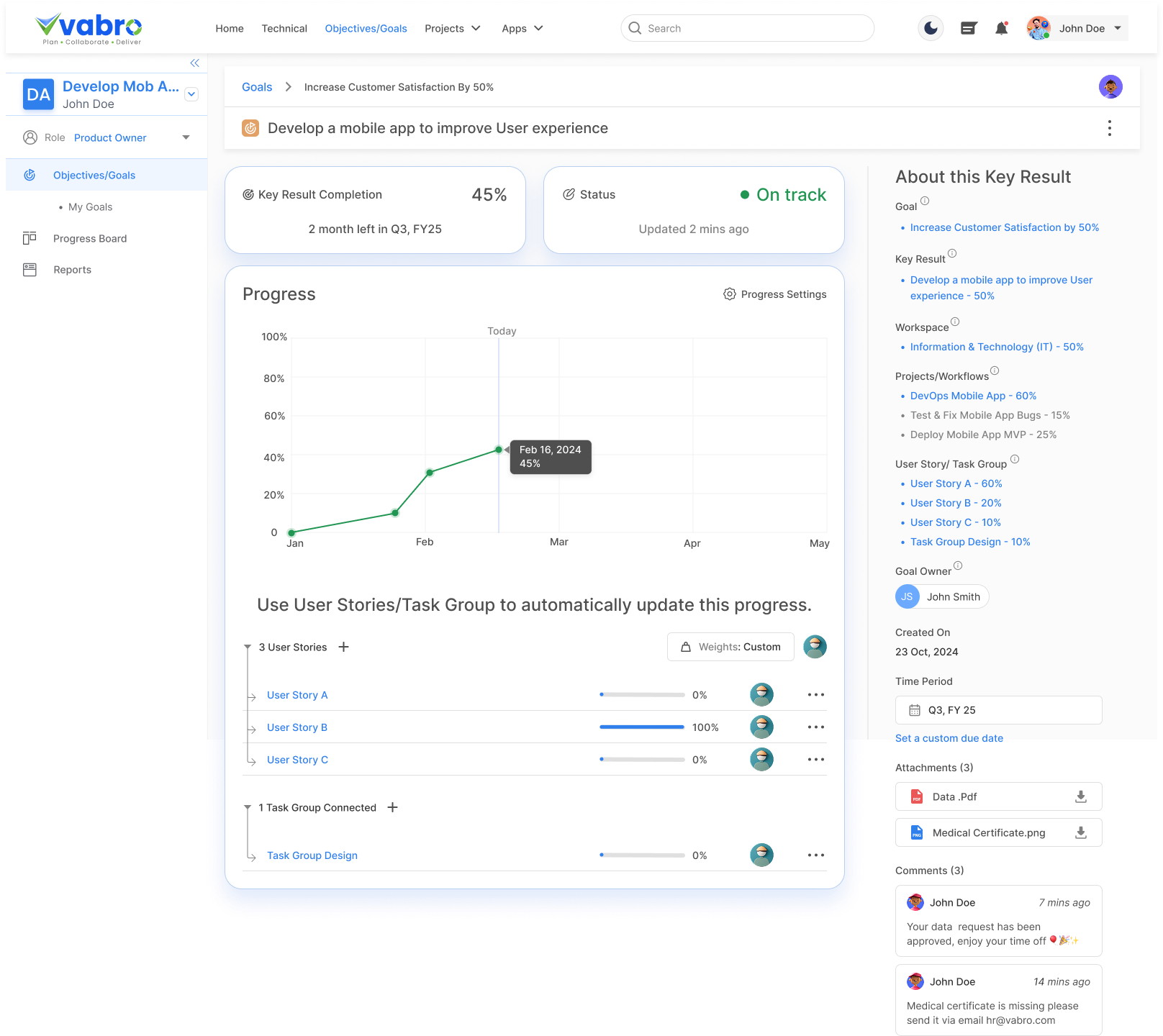
Task: Click the key result three-dot menu icon
Action: click(1109, 128)
